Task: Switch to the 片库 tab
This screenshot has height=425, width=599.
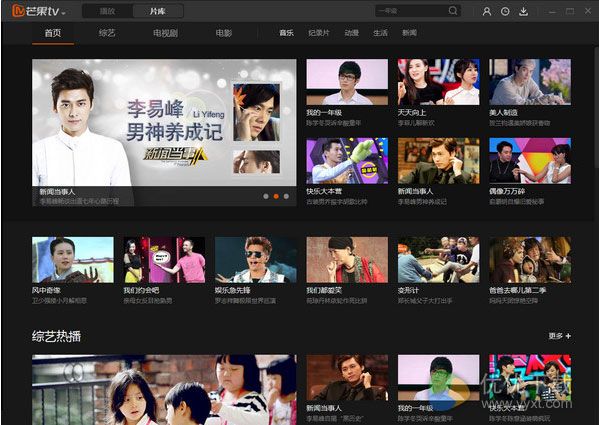Action: point(157,11)
